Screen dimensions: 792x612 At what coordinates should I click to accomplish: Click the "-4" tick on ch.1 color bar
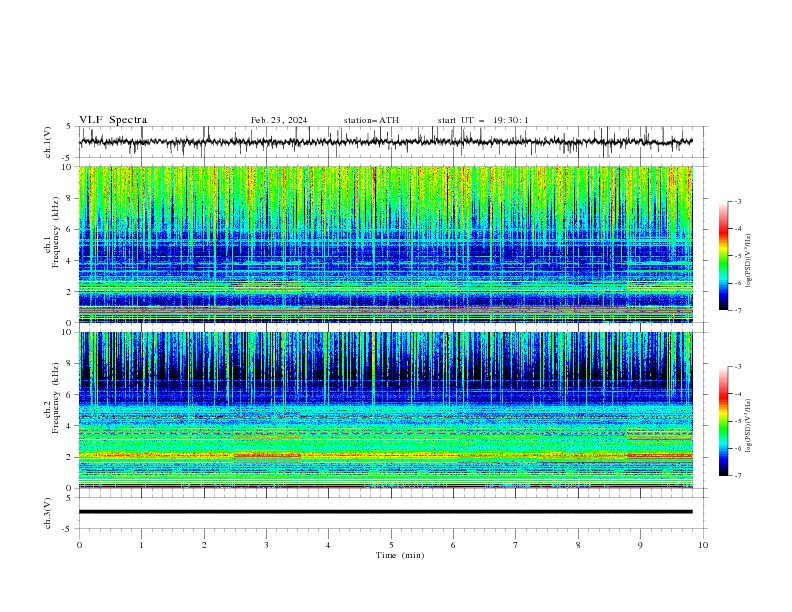738,229
